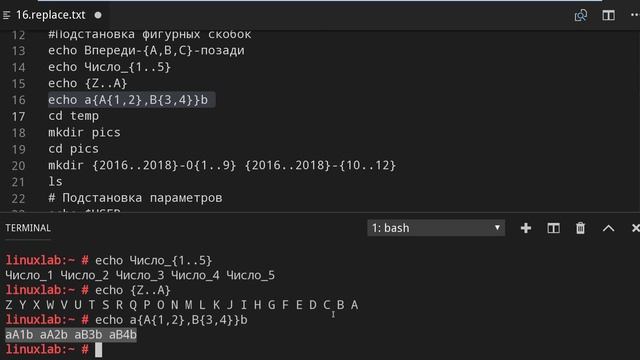640x360 pixels.
Task: Click line 'echo Впереди-{A,B,C}-позади'
Action: [x=147, y=51]
